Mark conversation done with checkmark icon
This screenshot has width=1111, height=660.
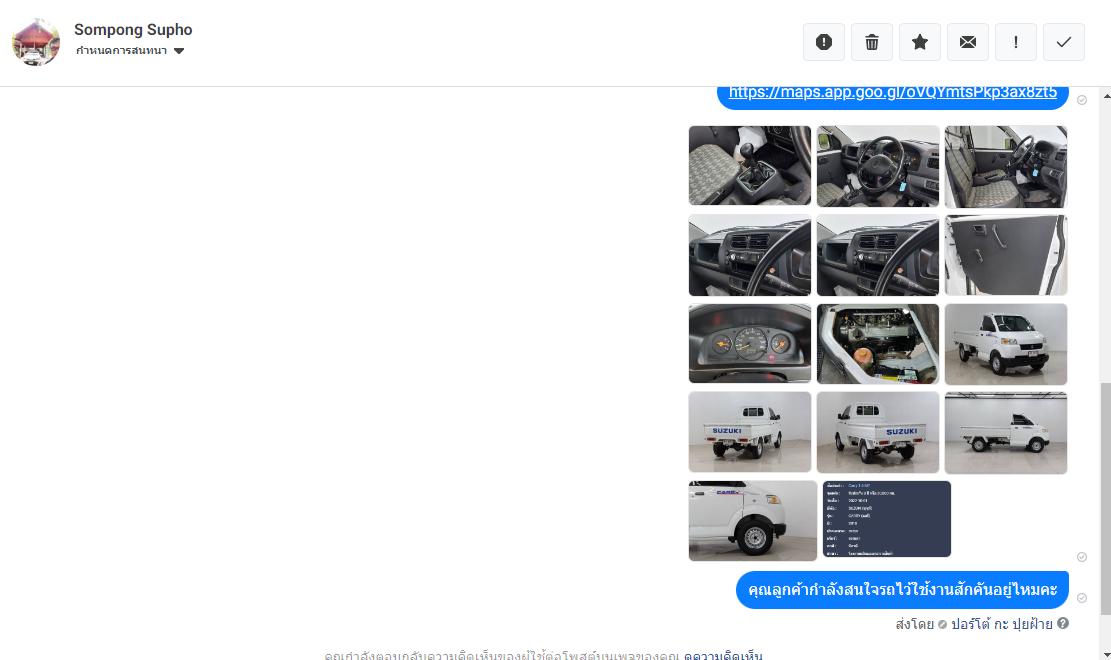click(x=1064, y=43)
